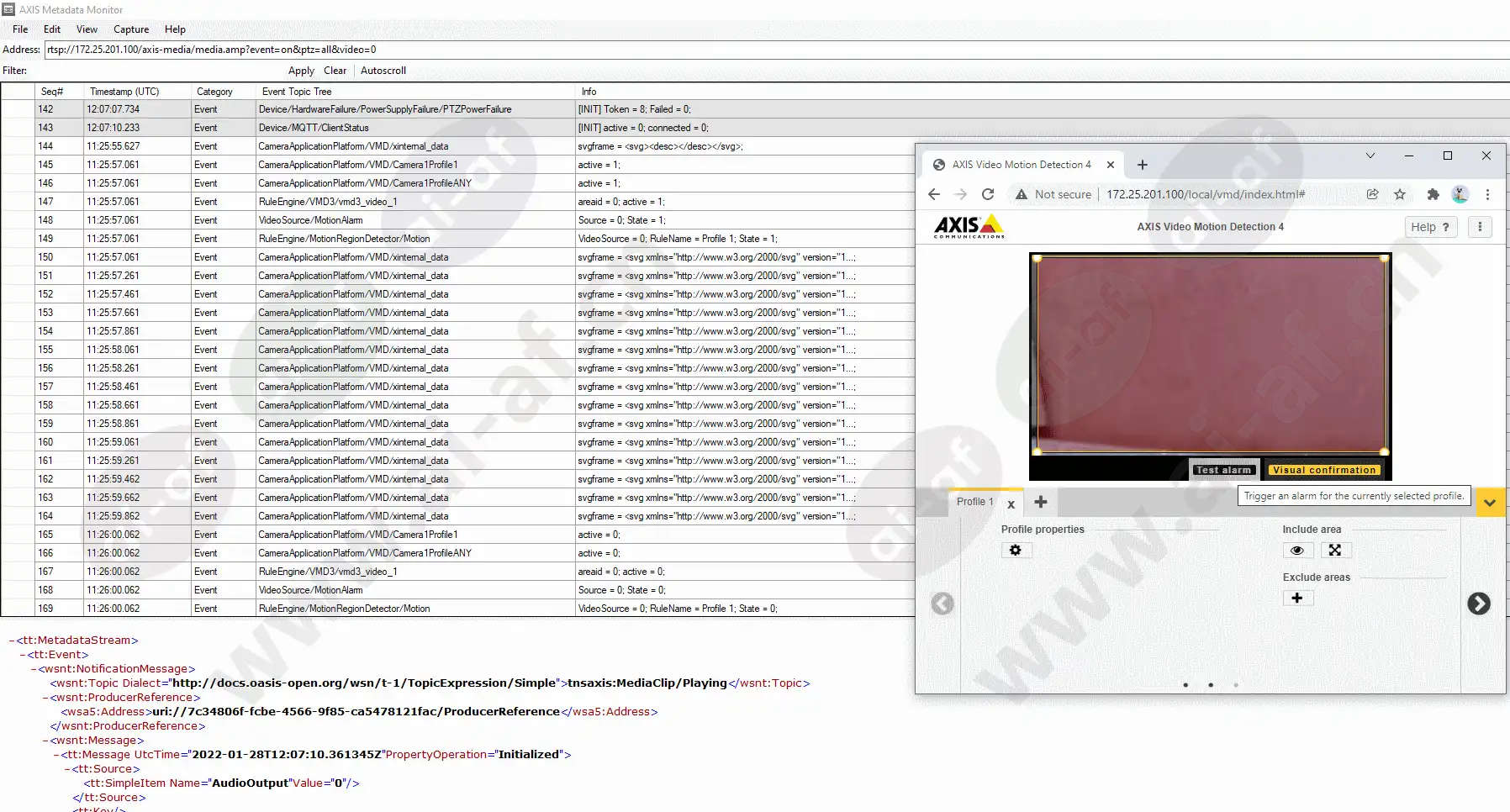This screenshot has width=1510, height=812.
Task: Open the File menu
Action: click(20, 29)
